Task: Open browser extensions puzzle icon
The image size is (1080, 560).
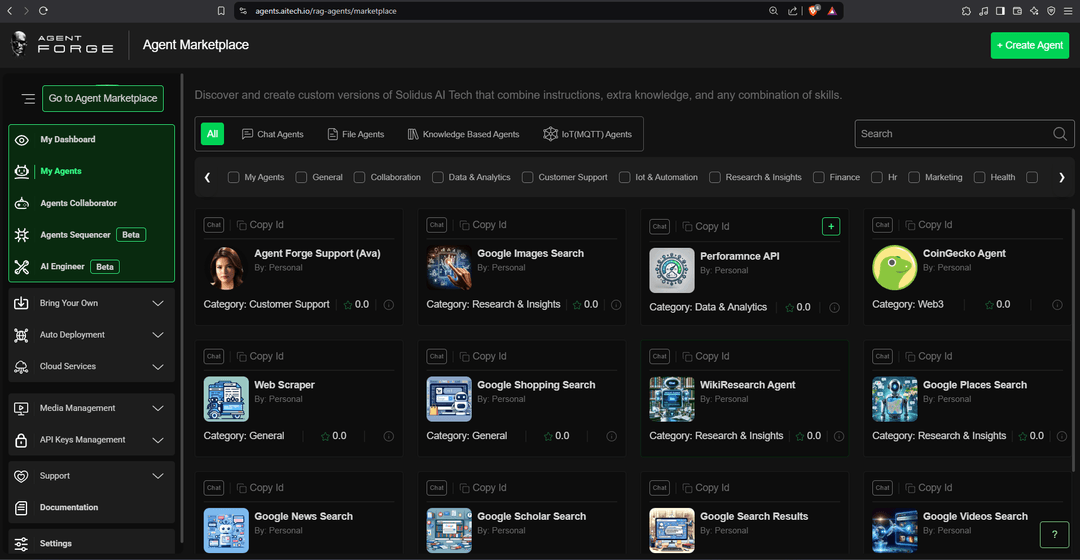Action: tap(966, 11)
